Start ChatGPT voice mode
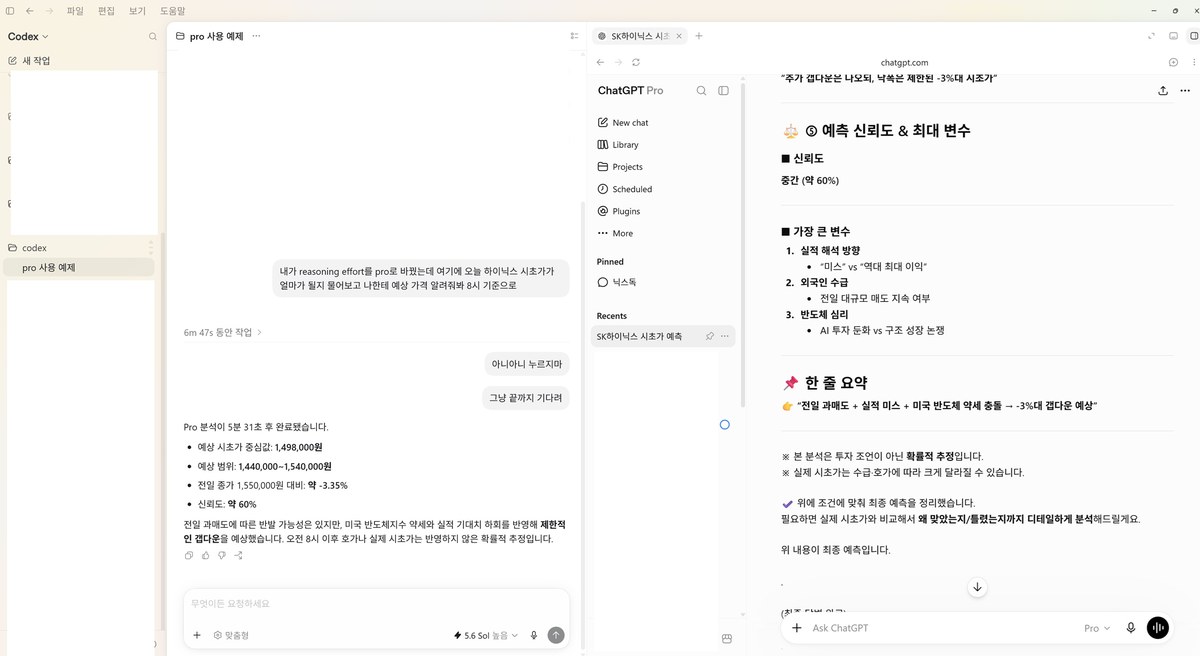1200x656 pixels. click(x=1158, y=628)
